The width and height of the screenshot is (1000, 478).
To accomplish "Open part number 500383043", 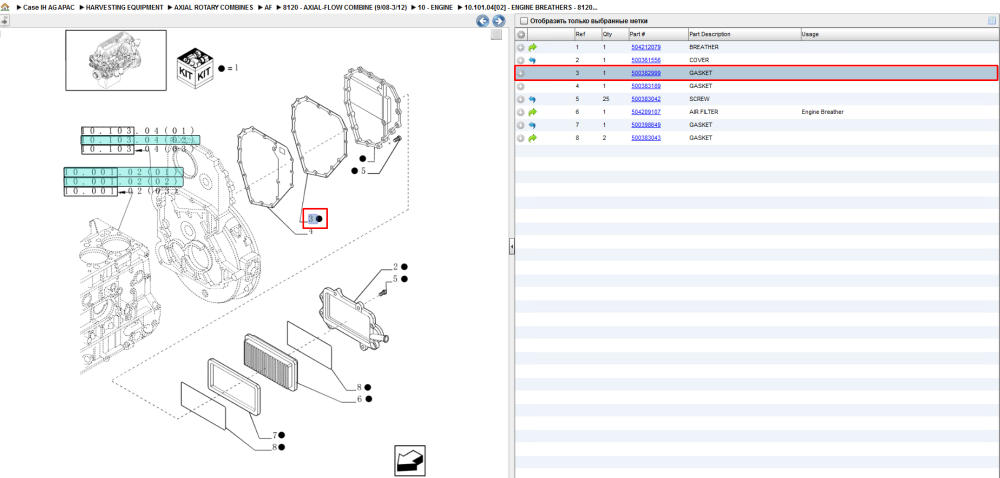I will click(x=645, y=138).
